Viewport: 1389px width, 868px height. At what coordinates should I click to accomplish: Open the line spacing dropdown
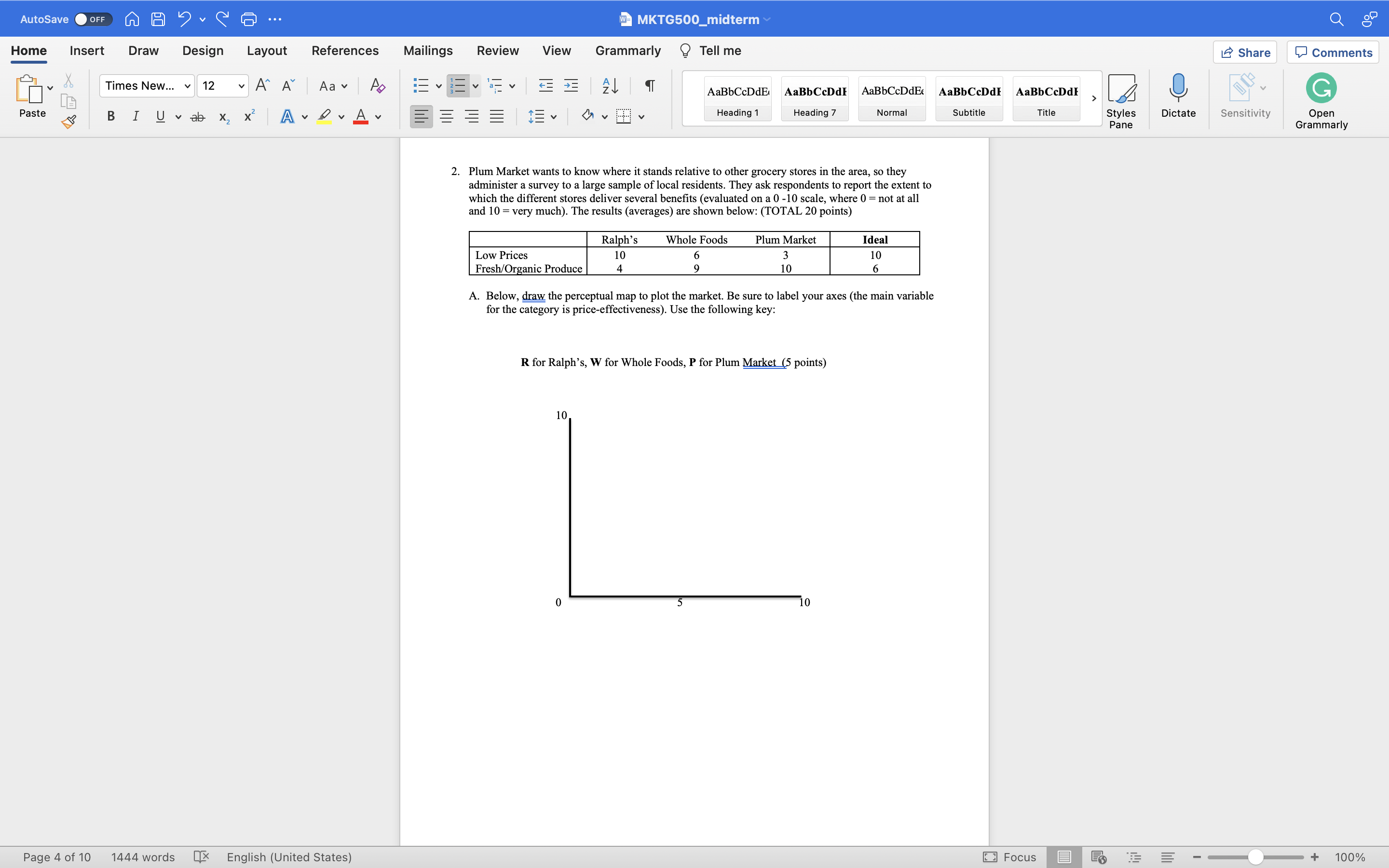543,117
